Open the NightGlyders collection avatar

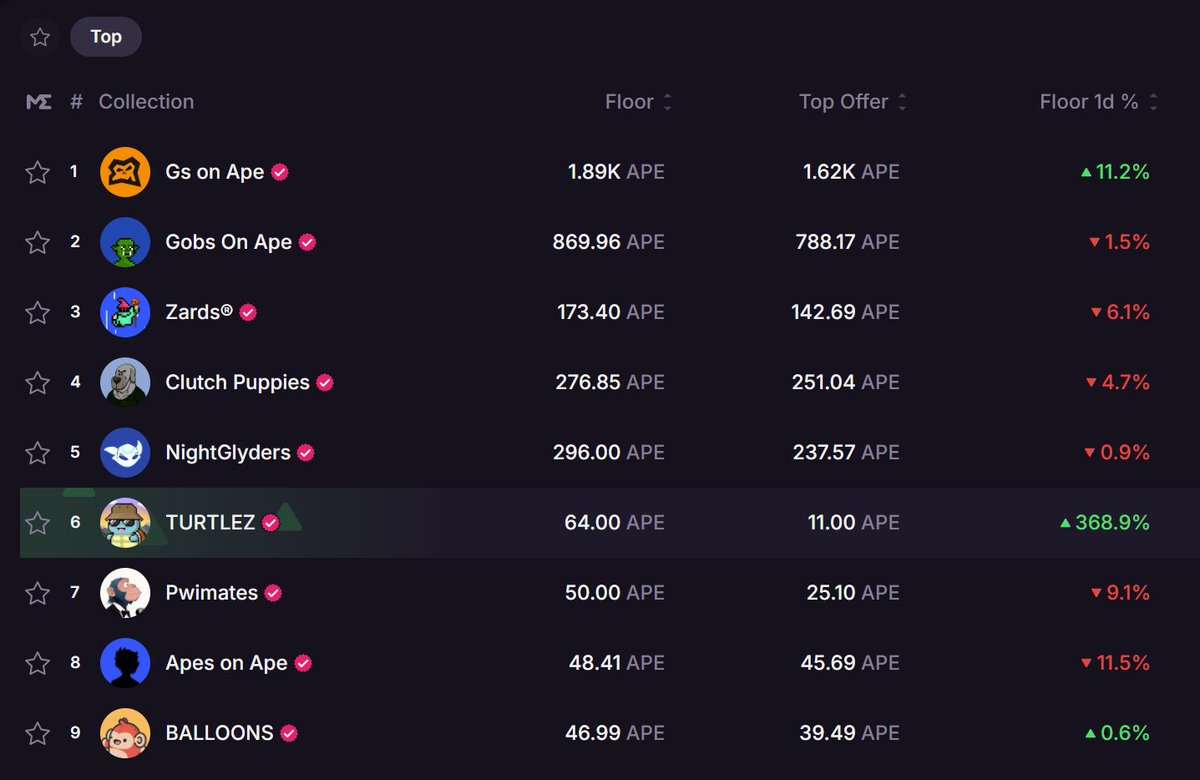click(x=125, y=452)
